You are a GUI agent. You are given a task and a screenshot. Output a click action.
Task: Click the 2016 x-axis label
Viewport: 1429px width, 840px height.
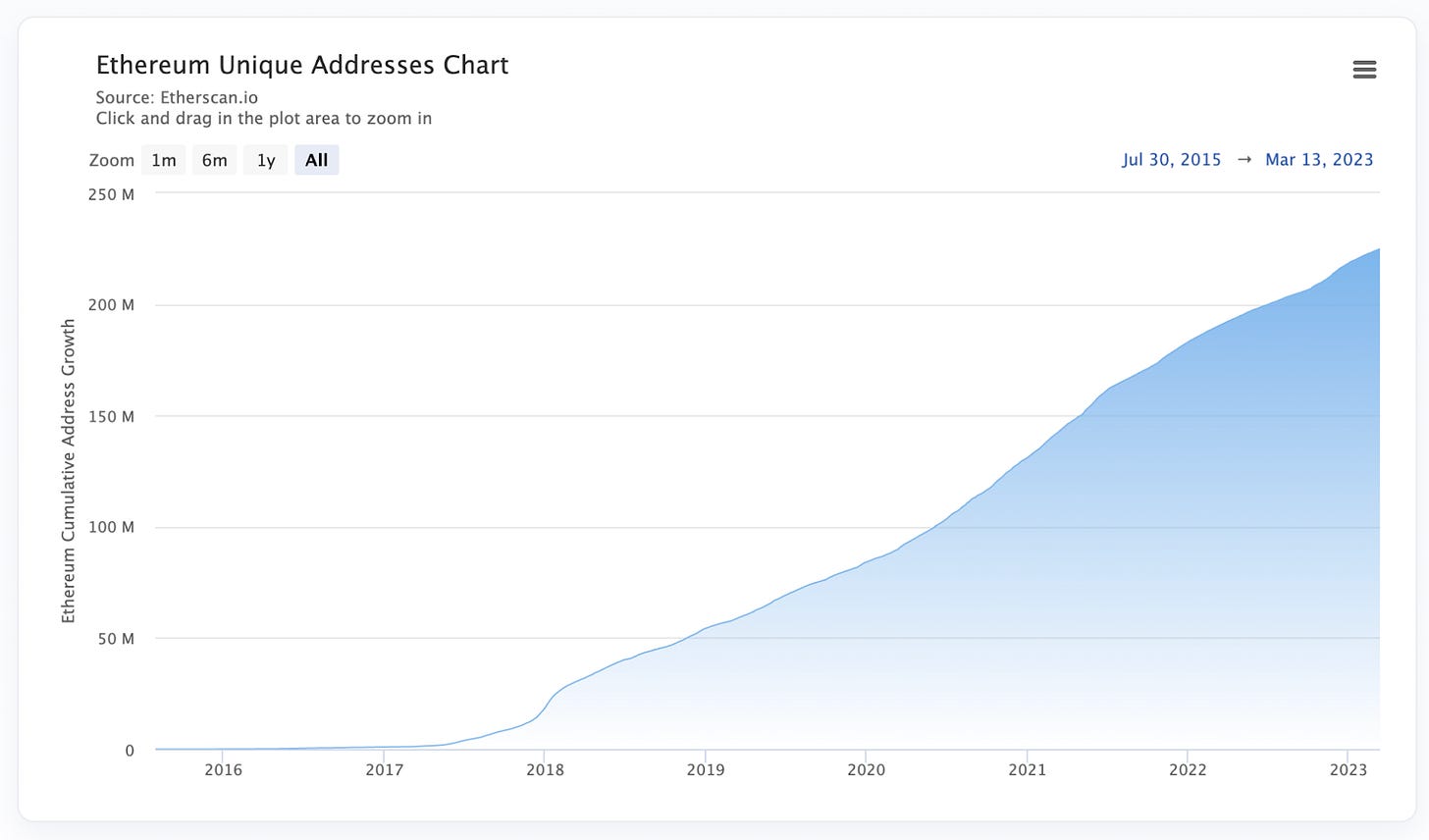click(x=224, y=769)
